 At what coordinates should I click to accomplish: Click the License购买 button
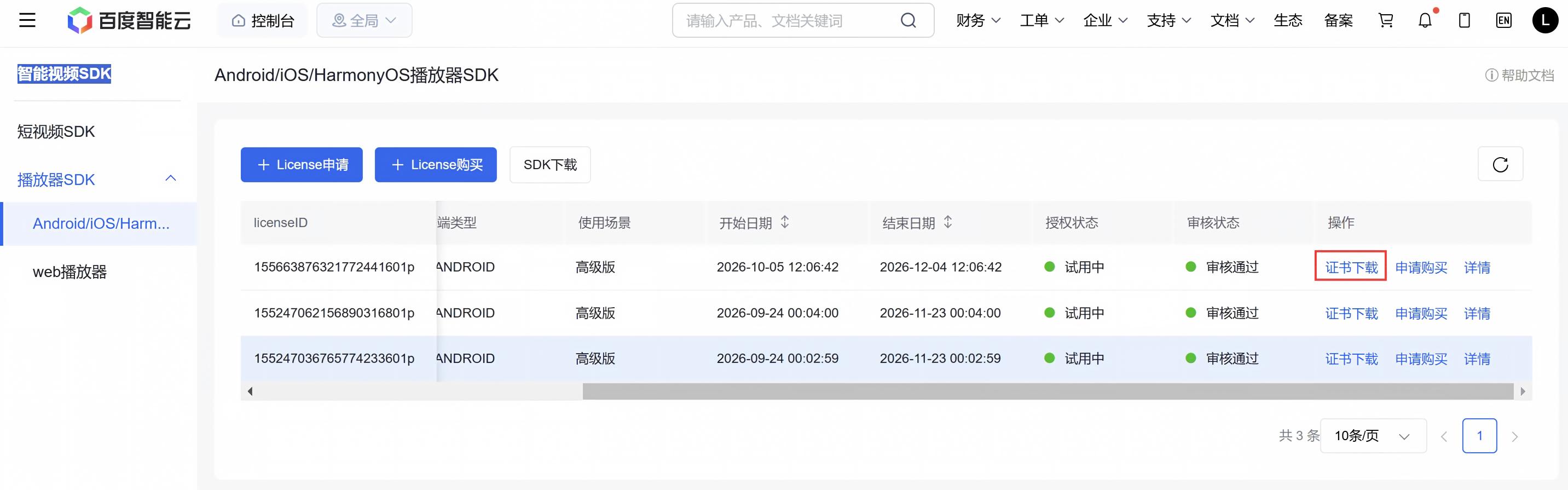436,164
